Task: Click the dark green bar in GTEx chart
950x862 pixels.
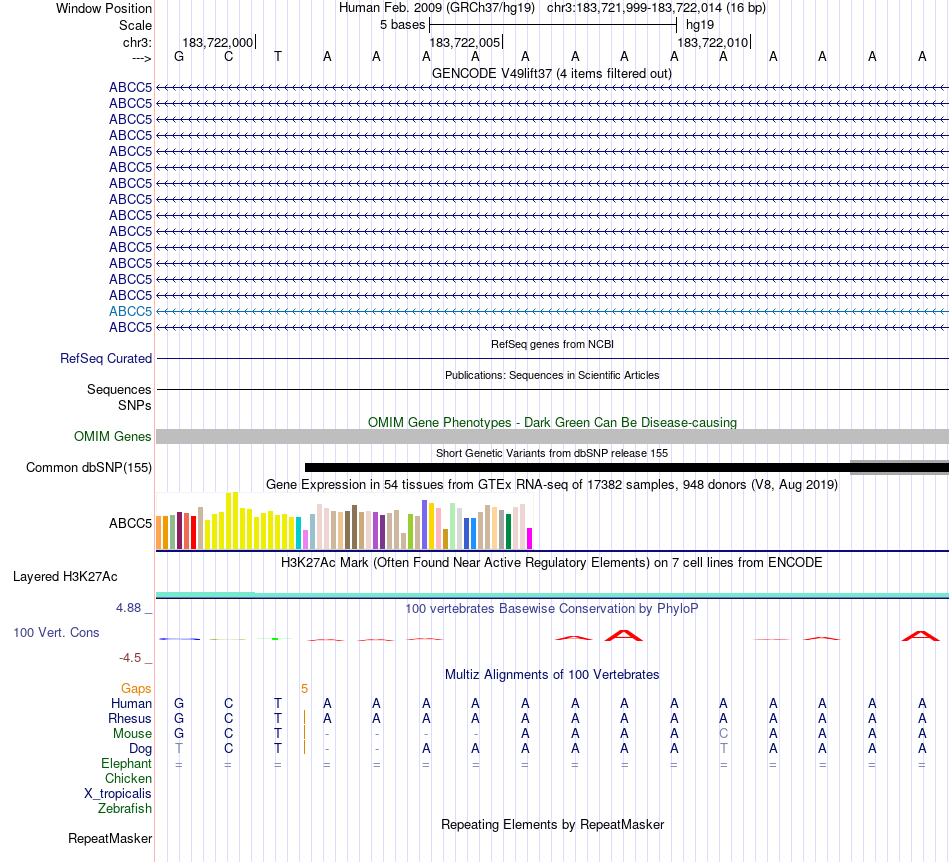Action: pyautogui.click(x=508, y=532)
